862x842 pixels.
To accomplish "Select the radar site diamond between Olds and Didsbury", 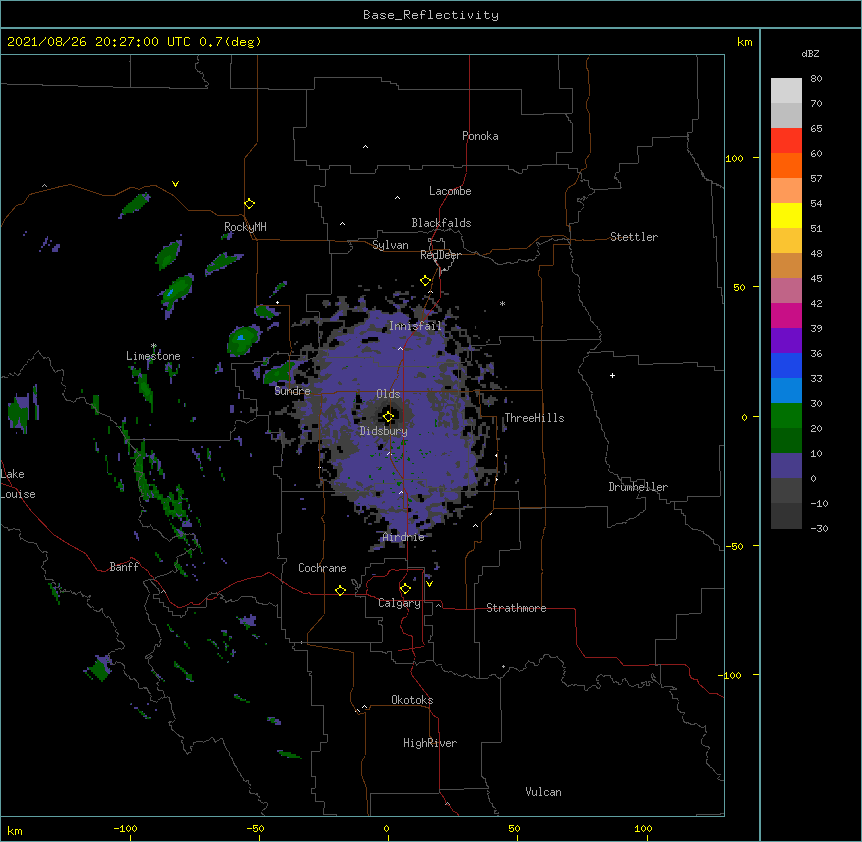I will pos(388,417).
